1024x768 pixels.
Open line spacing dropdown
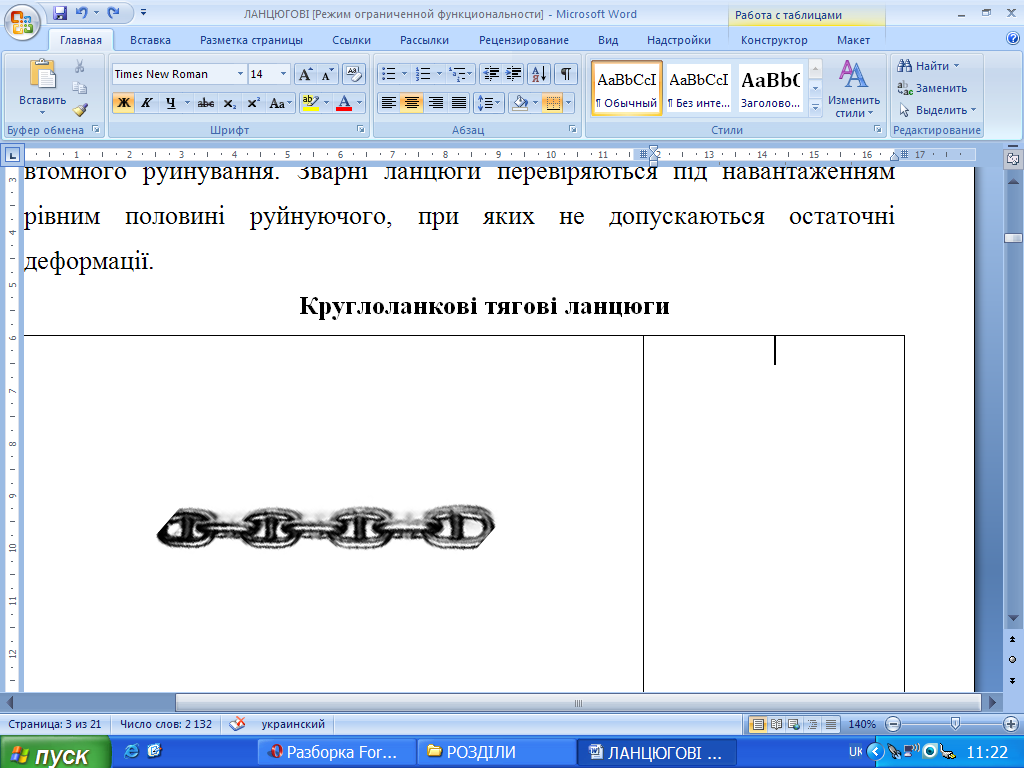[x=488, y=103]
